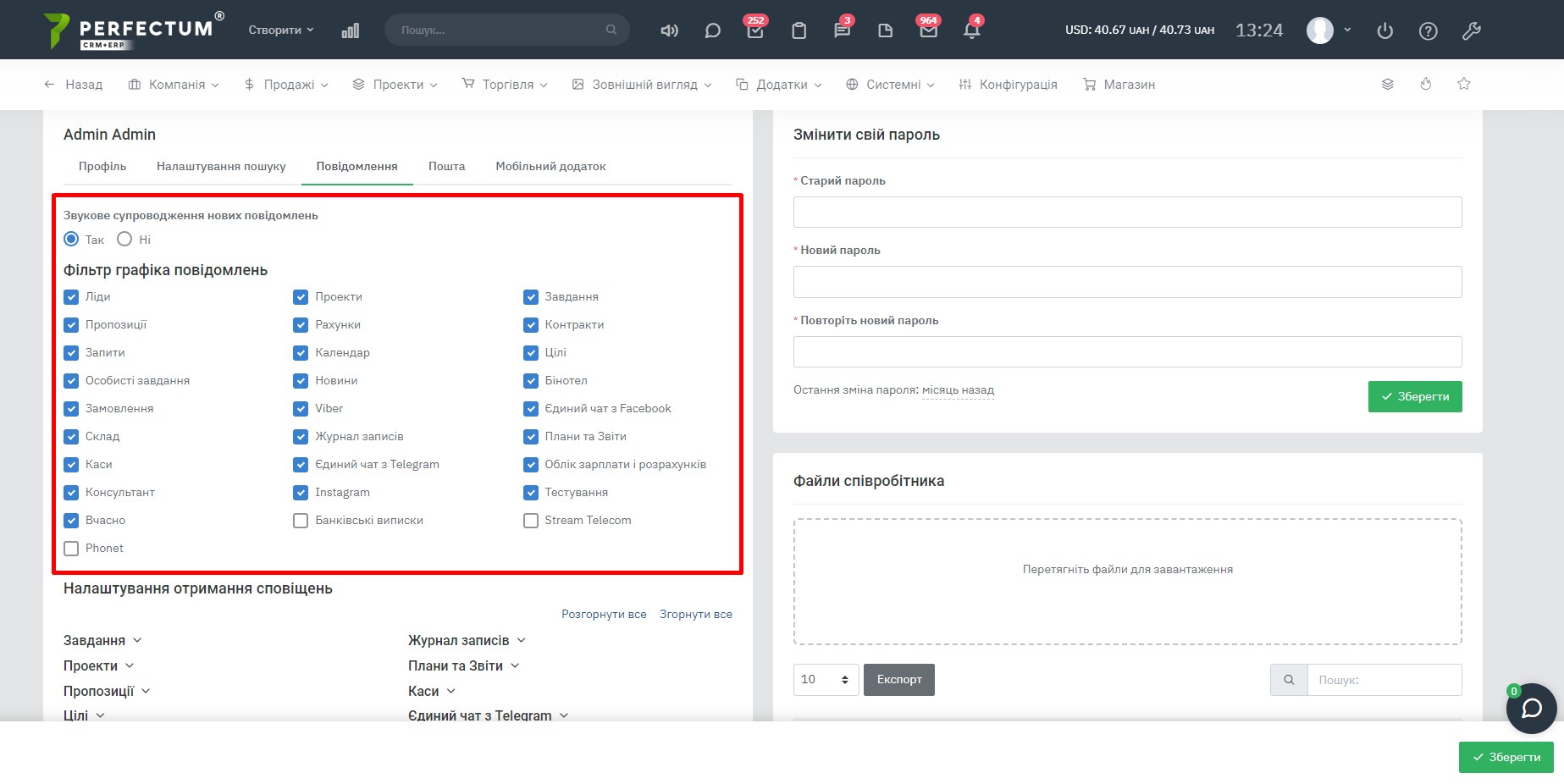Select the 'Ні' sound radio button

tap(124, 240)
